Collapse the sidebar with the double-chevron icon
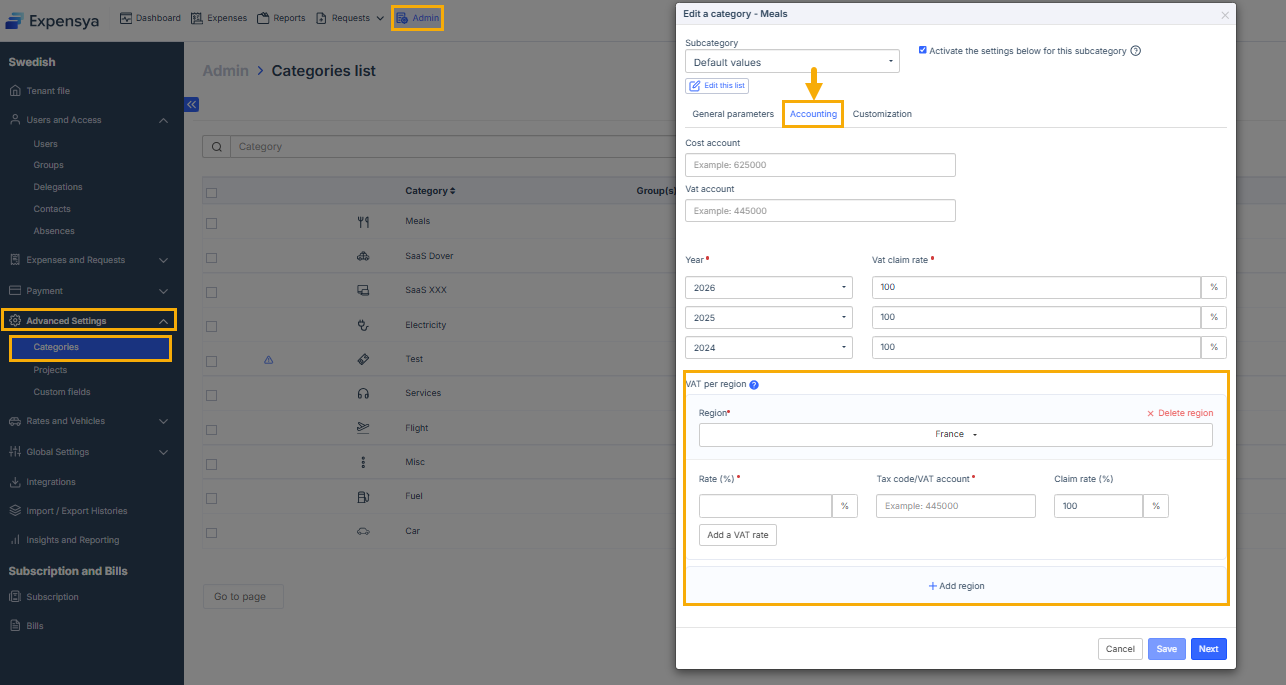The height and width of the screenshot is (685, 1286). click(192, 104)
